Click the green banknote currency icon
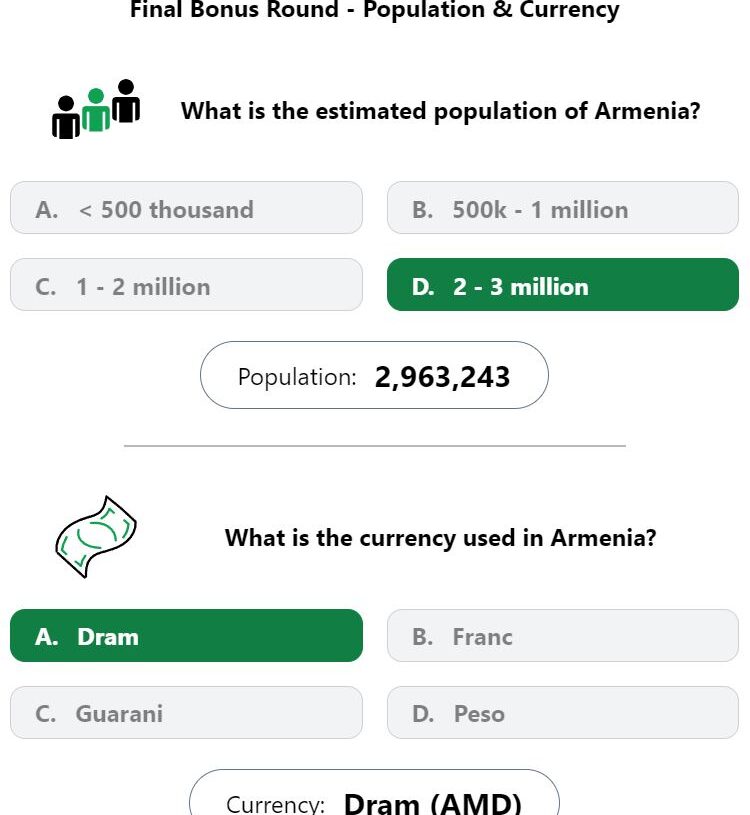The image size is (750, 815). [96, 536]
